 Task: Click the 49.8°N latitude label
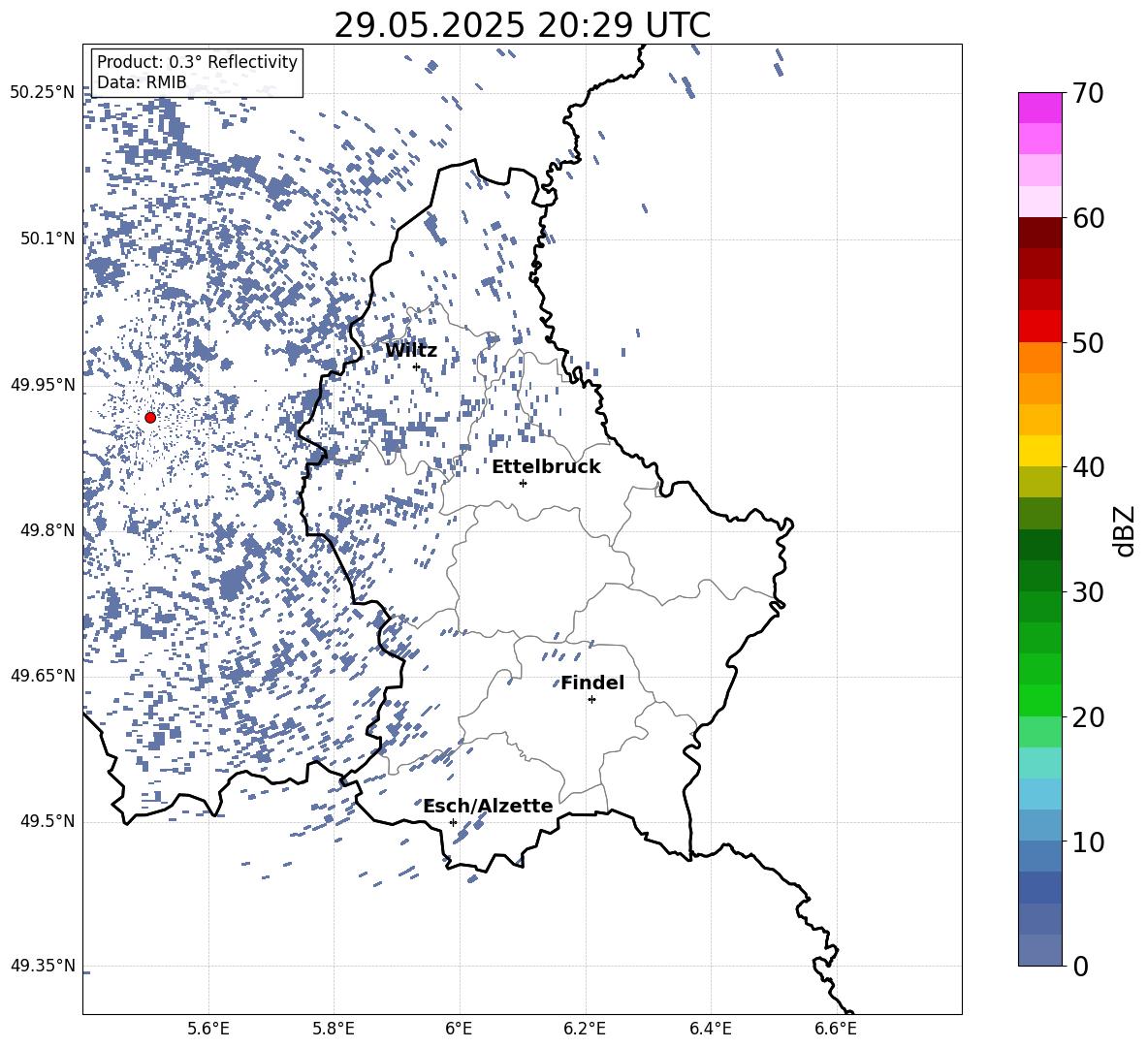pos(48,530)
